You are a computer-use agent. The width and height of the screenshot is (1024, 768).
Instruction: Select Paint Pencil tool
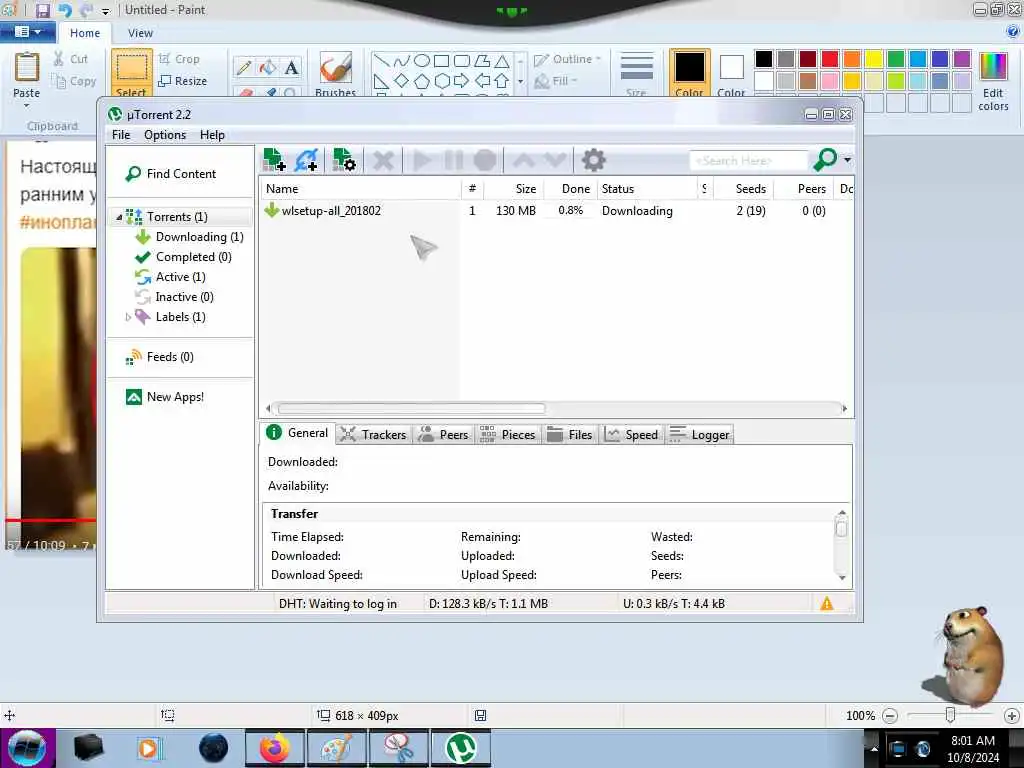click(x=244, y=67)
